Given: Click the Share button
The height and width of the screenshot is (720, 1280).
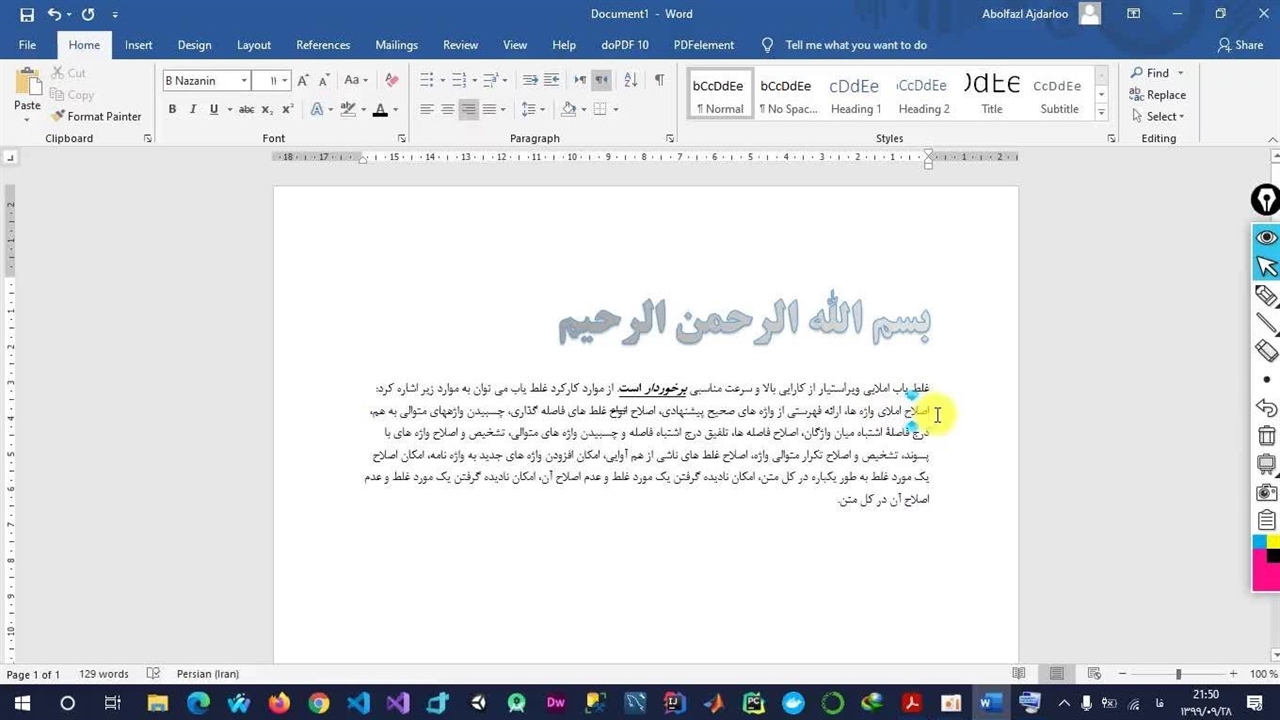Looking at the screenshot, I should (1240, 45).
